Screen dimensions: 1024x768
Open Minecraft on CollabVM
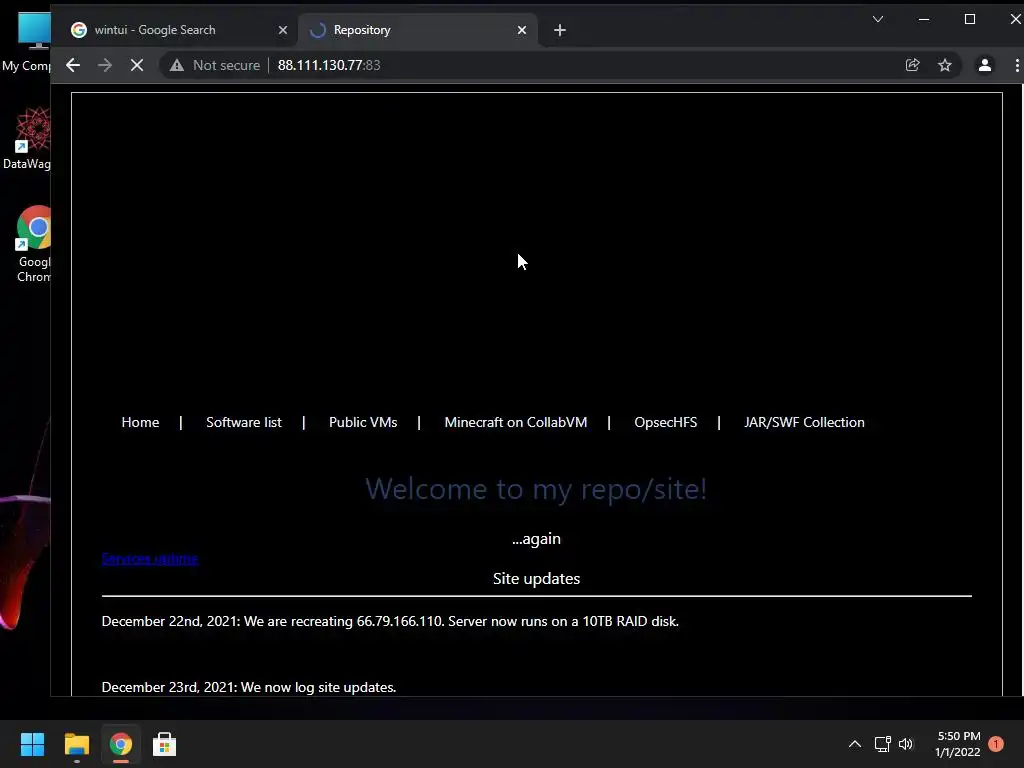(516, 423)
